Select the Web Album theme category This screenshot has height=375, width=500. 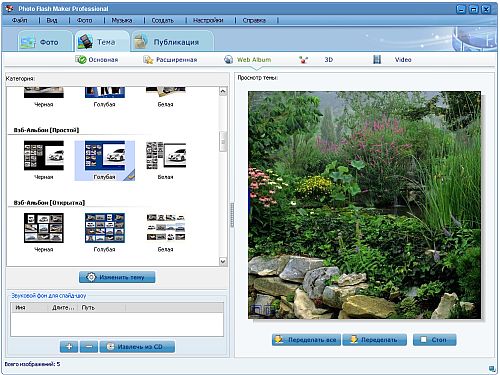247,60
